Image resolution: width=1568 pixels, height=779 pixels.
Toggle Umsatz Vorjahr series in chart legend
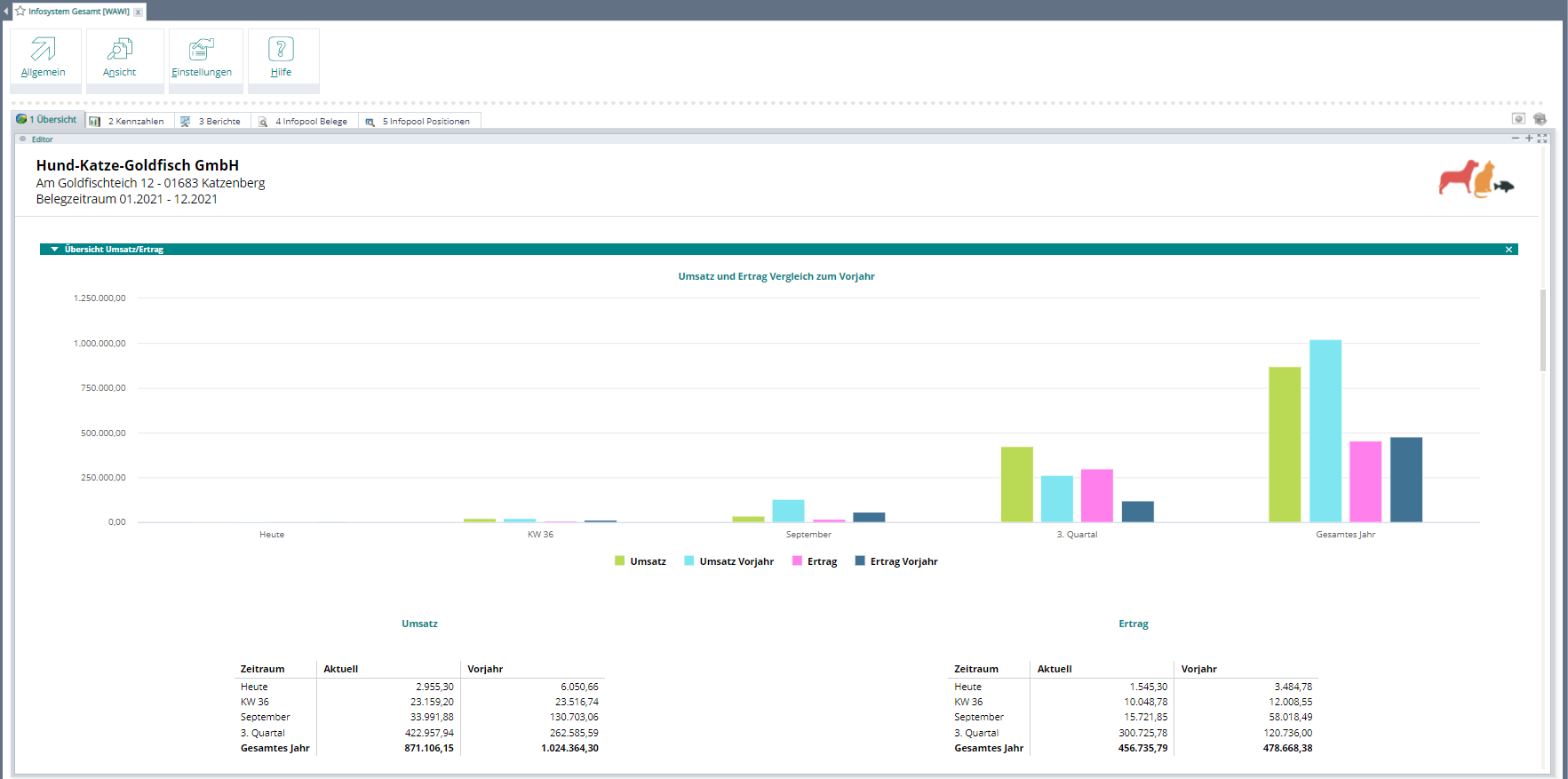pyautogui.click(x=728, y=561)
